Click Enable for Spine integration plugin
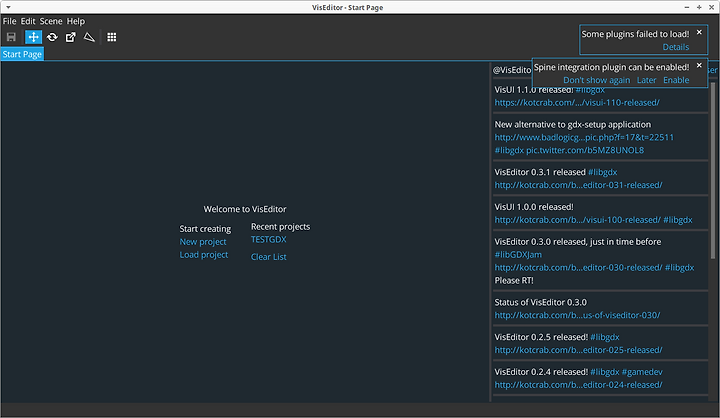This screenshot has height=418, width=720. pos(676,80)
